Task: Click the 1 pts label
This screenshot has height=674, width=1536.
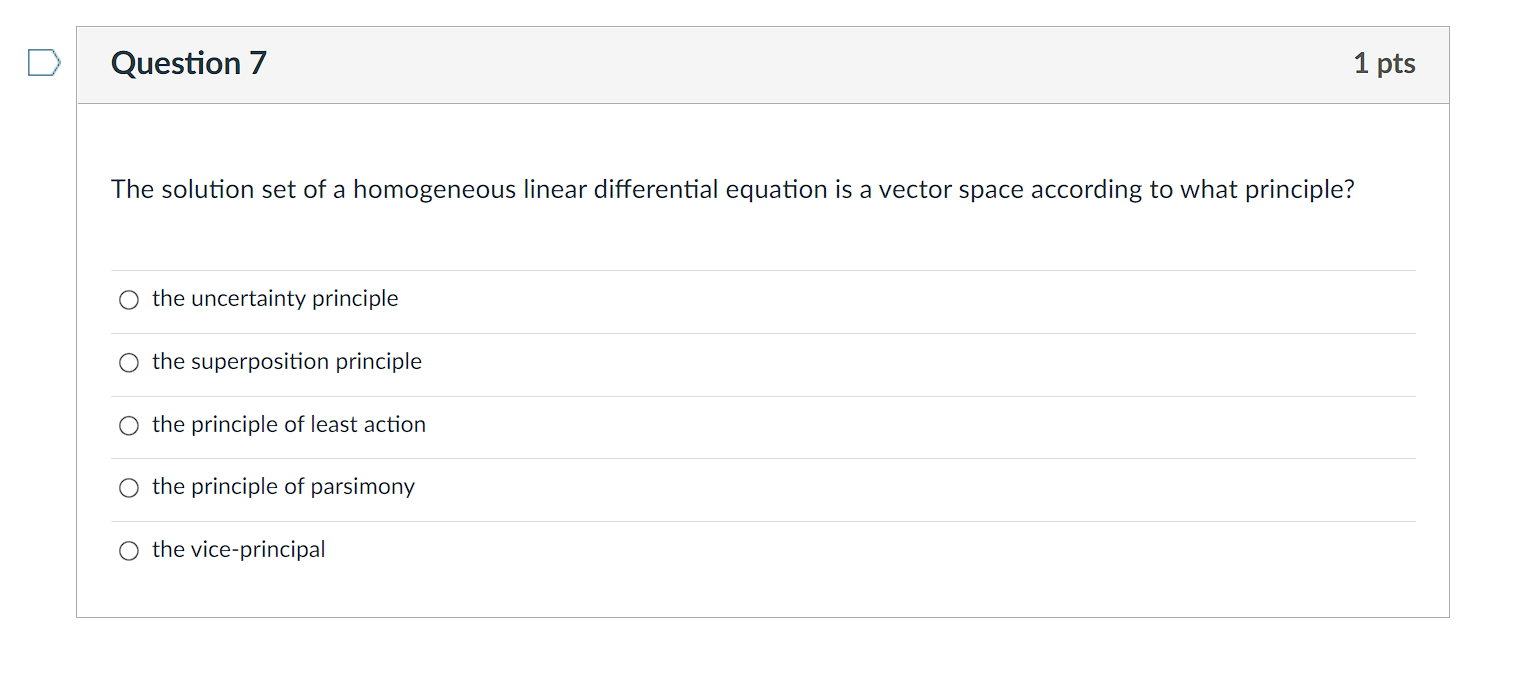Action: tap(1384, 62)
